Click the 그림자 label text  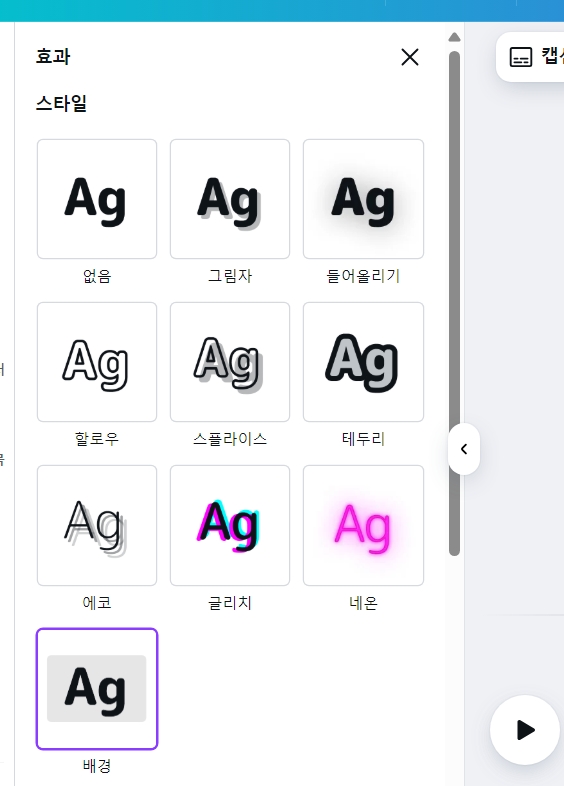pyautogui.click(x=230, y=276)
